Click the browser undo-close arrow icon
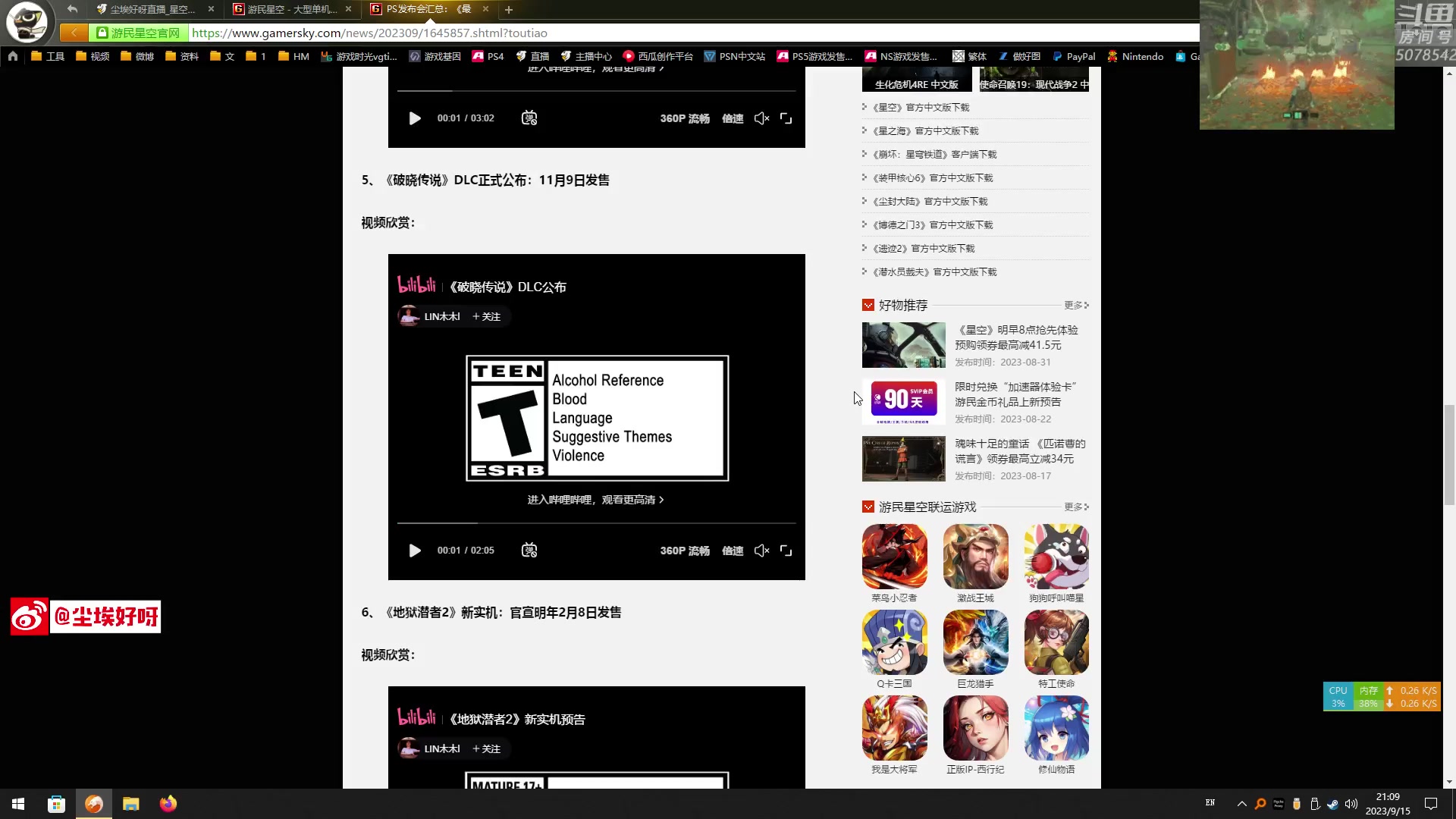The width and height of the screenshot is (1456, 819). tap(72, 9)
